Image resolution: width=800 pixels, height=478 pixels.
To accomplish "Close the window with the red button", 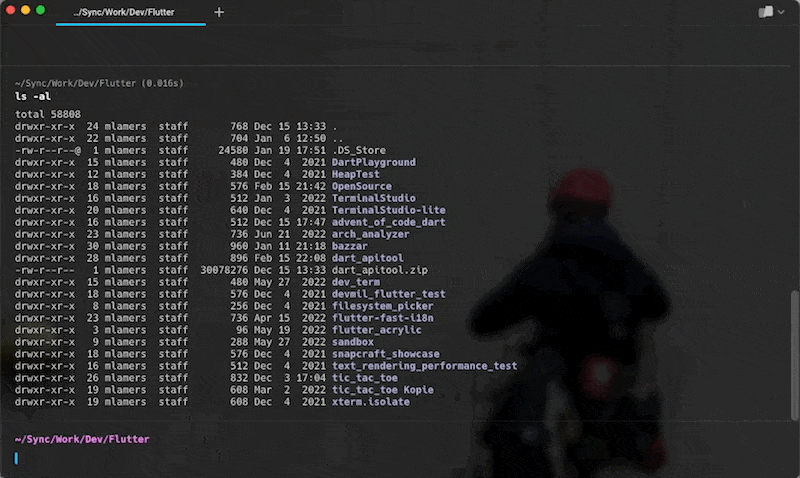I will coord(11,10).
